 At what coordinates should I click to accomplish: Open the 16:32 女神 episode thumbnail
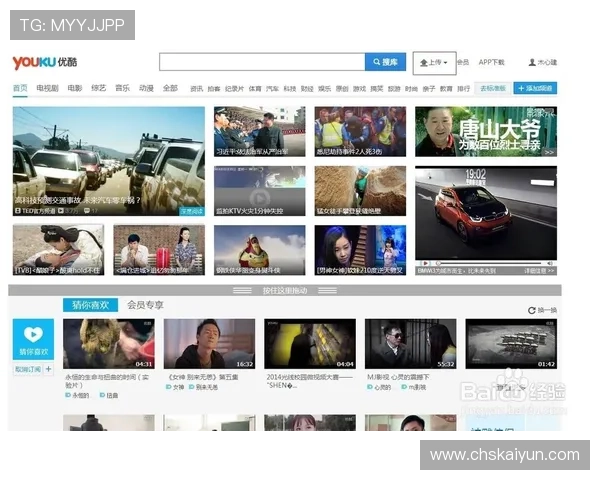209,344
